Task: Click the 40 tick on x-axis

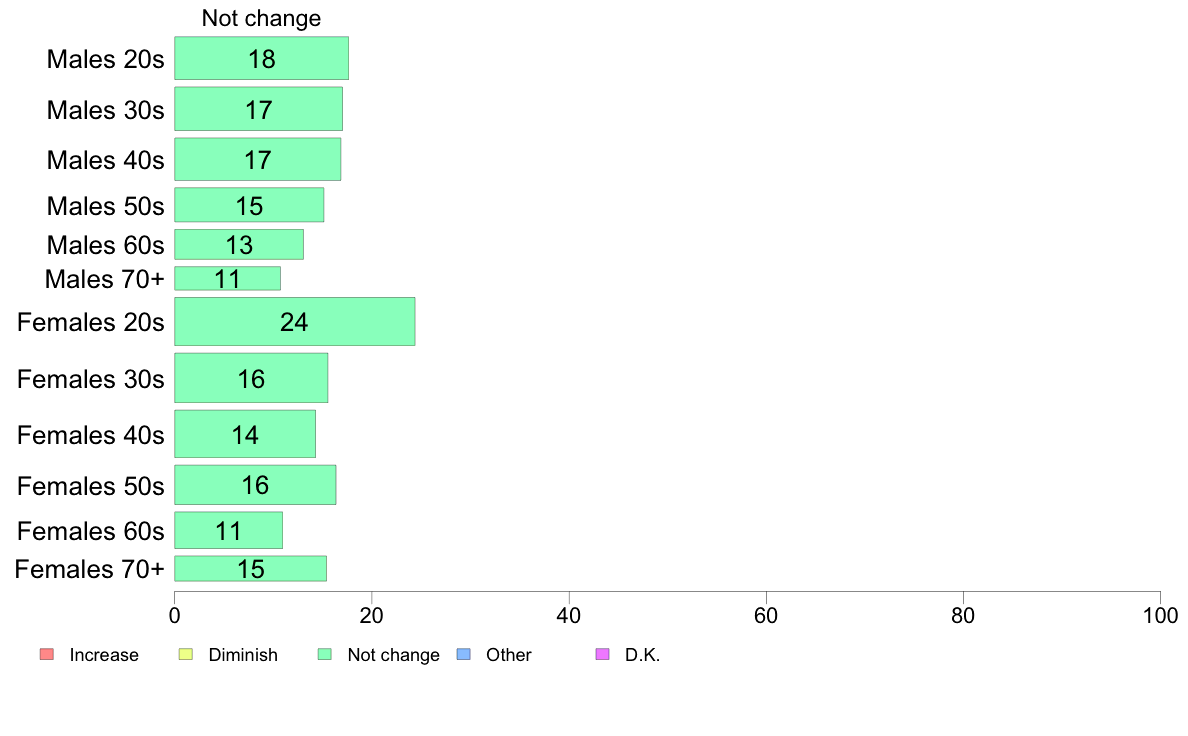Action: [x=569, y=615]
